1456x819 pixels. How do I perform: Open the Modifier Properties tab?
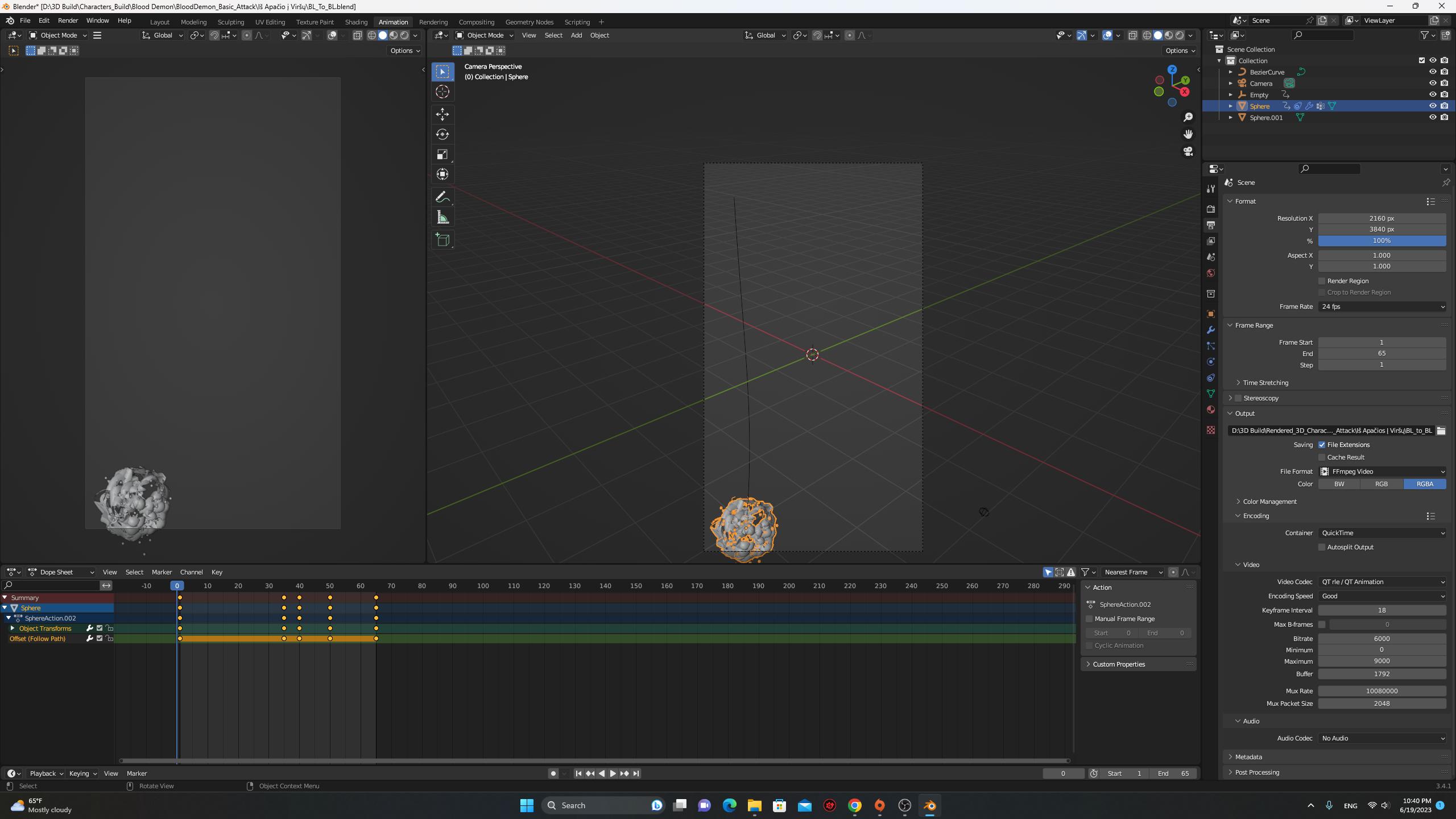pos(1210,329)
